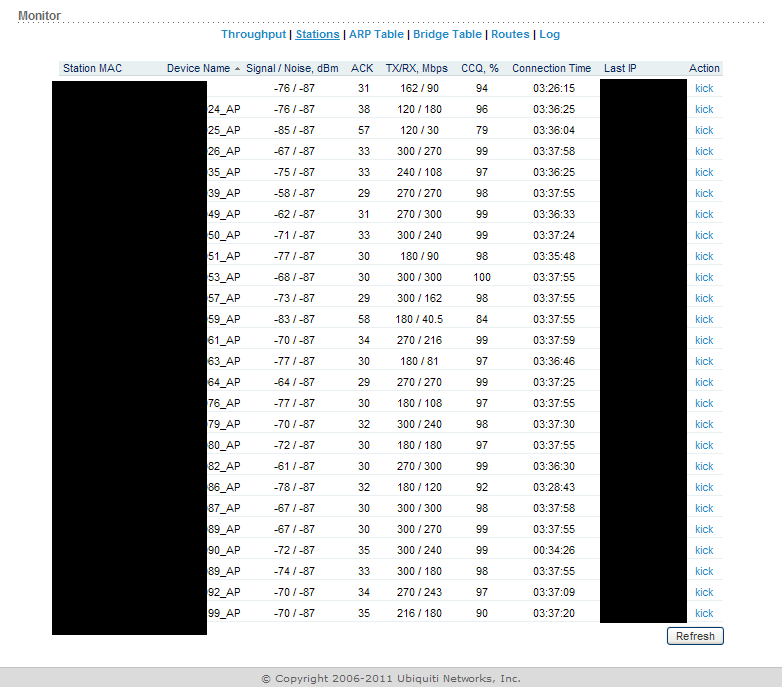782x687 pixels.
Task: Kick the 57_AP station
Action: pyautogui.click(x=704, y=298)
